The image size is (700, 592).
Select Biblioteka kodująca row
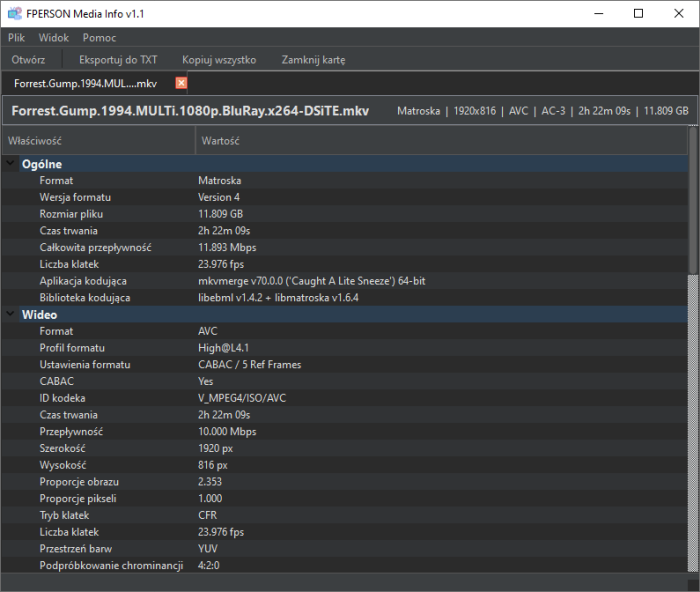pos(345,298)
